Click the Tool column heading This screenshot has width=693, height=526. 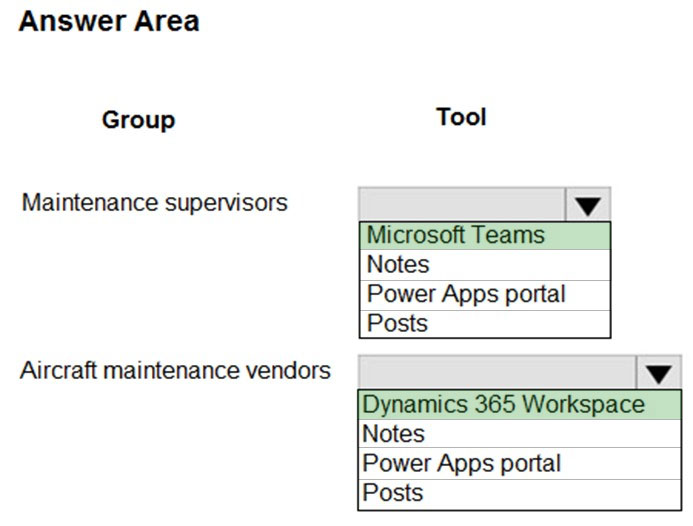pos(461,117)
